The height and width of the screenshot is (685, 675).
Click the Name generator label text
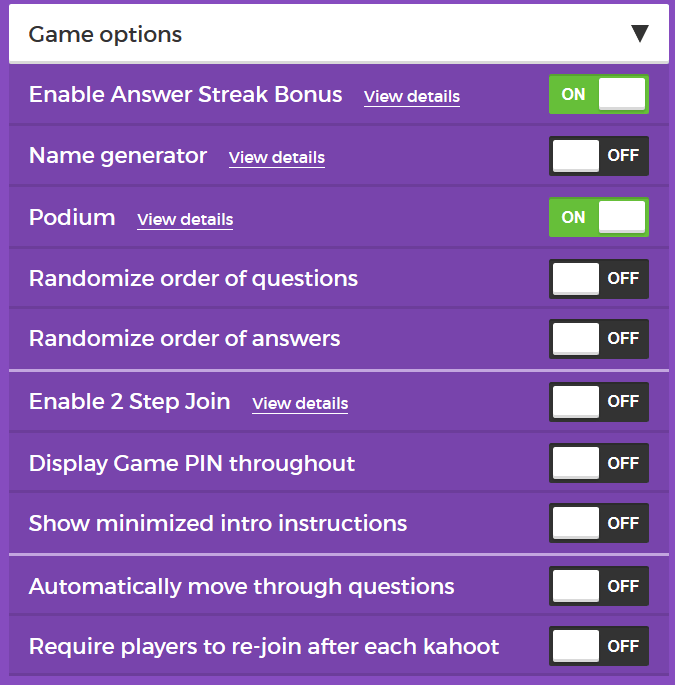[118, 156]
